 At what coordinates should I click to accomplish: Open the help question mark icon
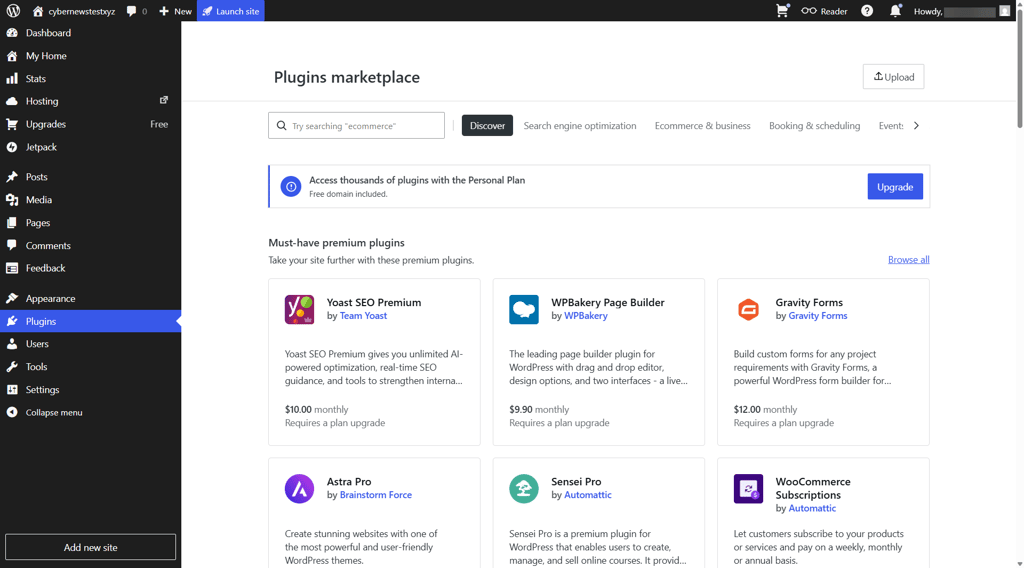[x=867, y=11]
